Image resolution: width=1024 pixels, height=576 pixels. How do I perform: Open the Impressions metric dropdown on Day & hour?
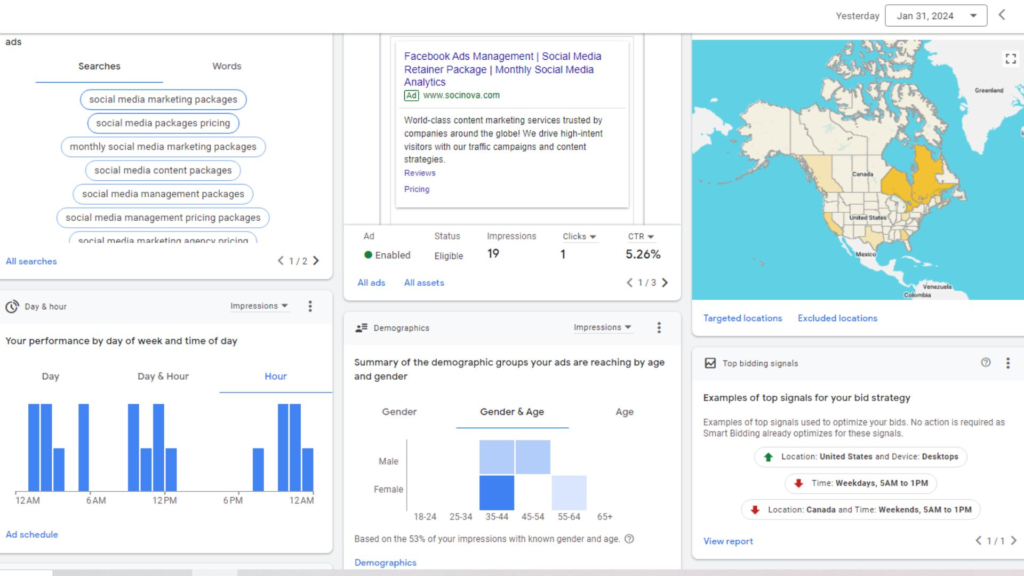click(x=260, y=307)
